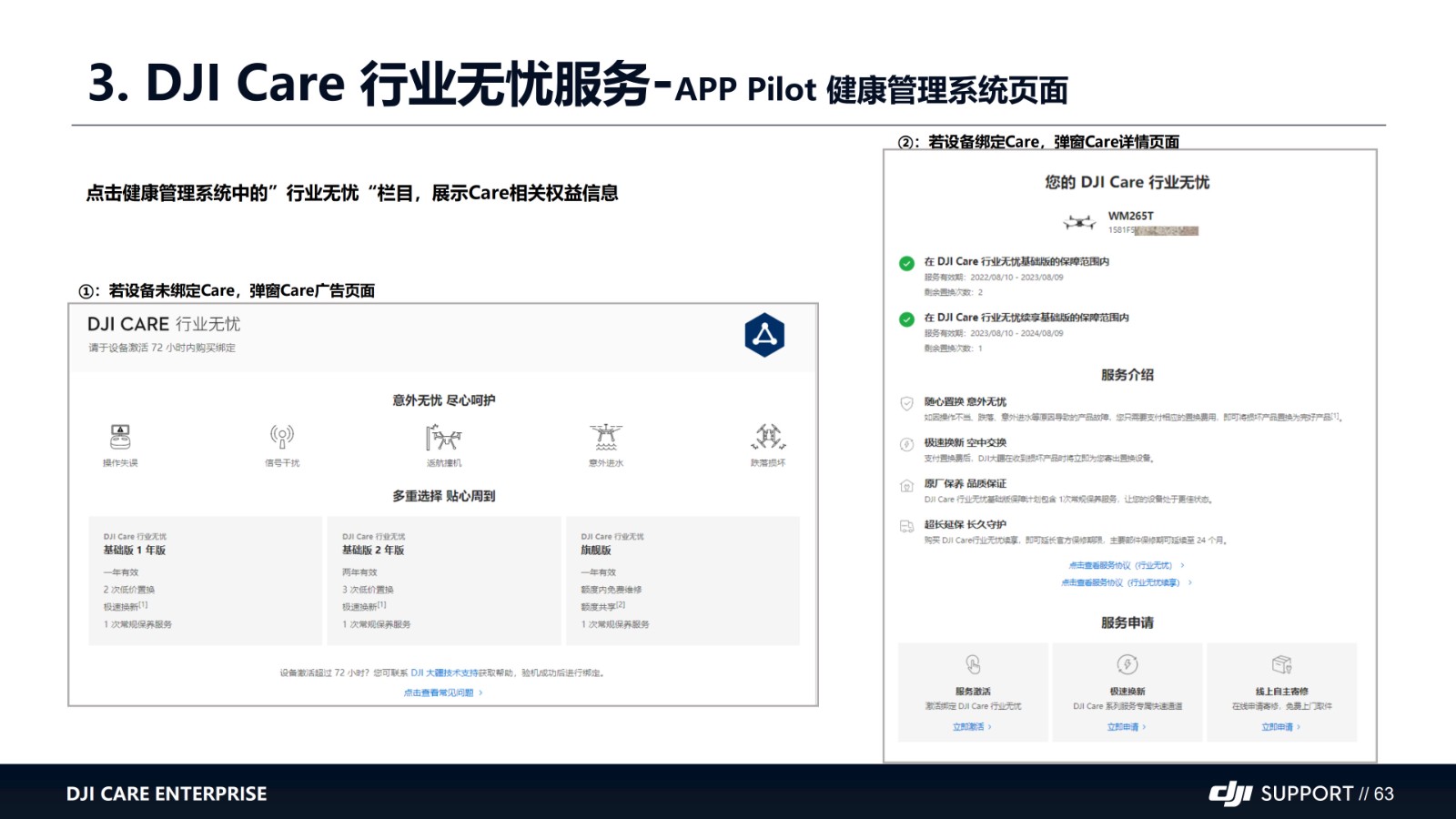Expand 点击查看服务协议 (行业无忧) agreement link
1456x819 pixels.
1126,565
